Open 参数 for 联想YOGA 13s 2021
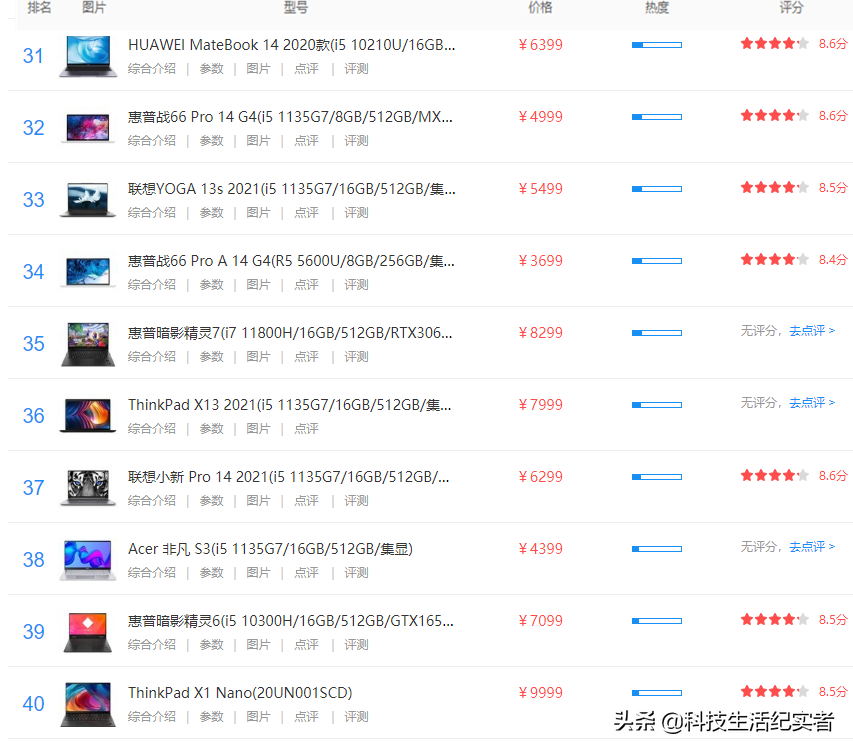Image resolution: width=853 pixels, height=751 pixels. tap(212, 213)
